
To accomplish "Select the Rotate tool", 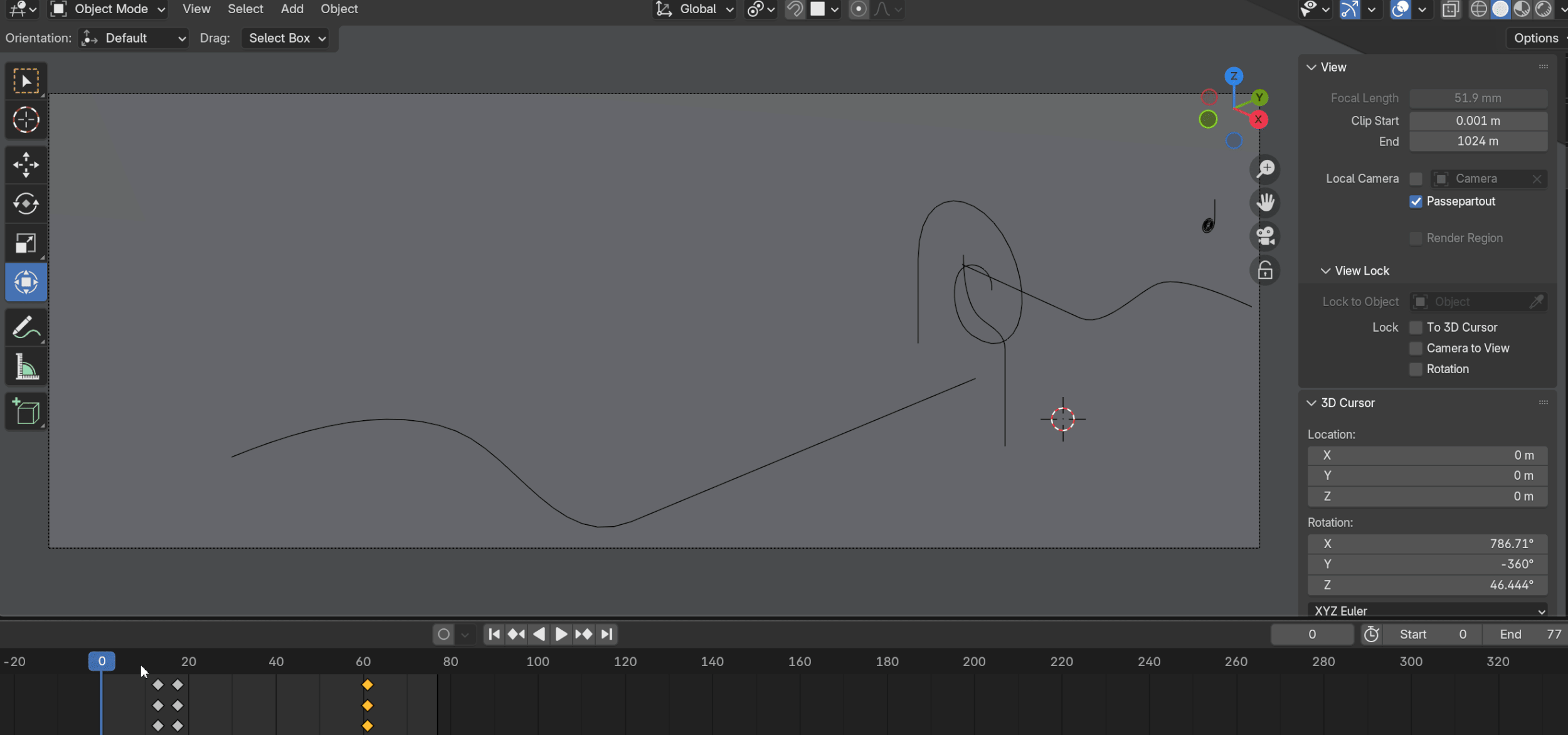I will (26, 204).
